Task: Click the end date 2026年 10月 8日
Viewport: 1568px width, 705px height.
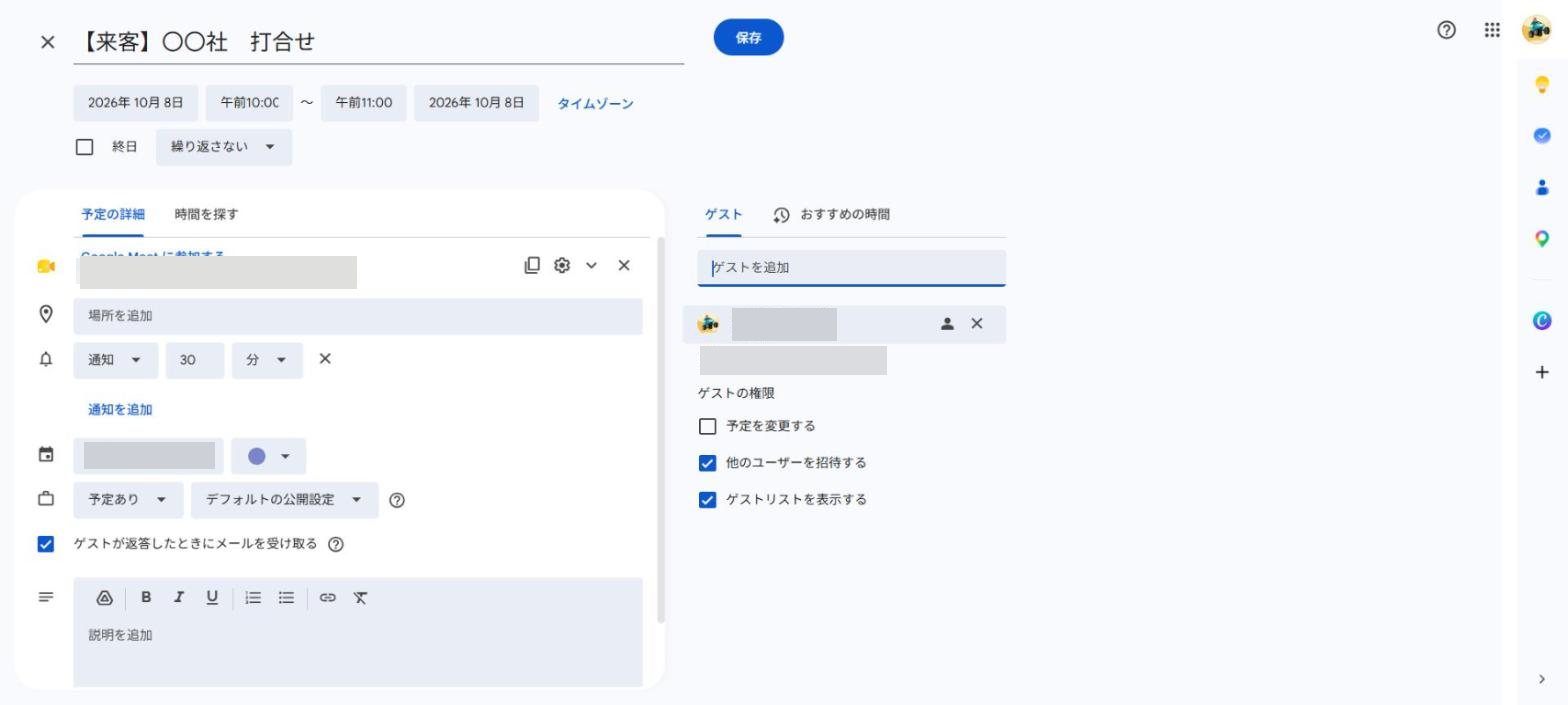Action: pos(476,103)
